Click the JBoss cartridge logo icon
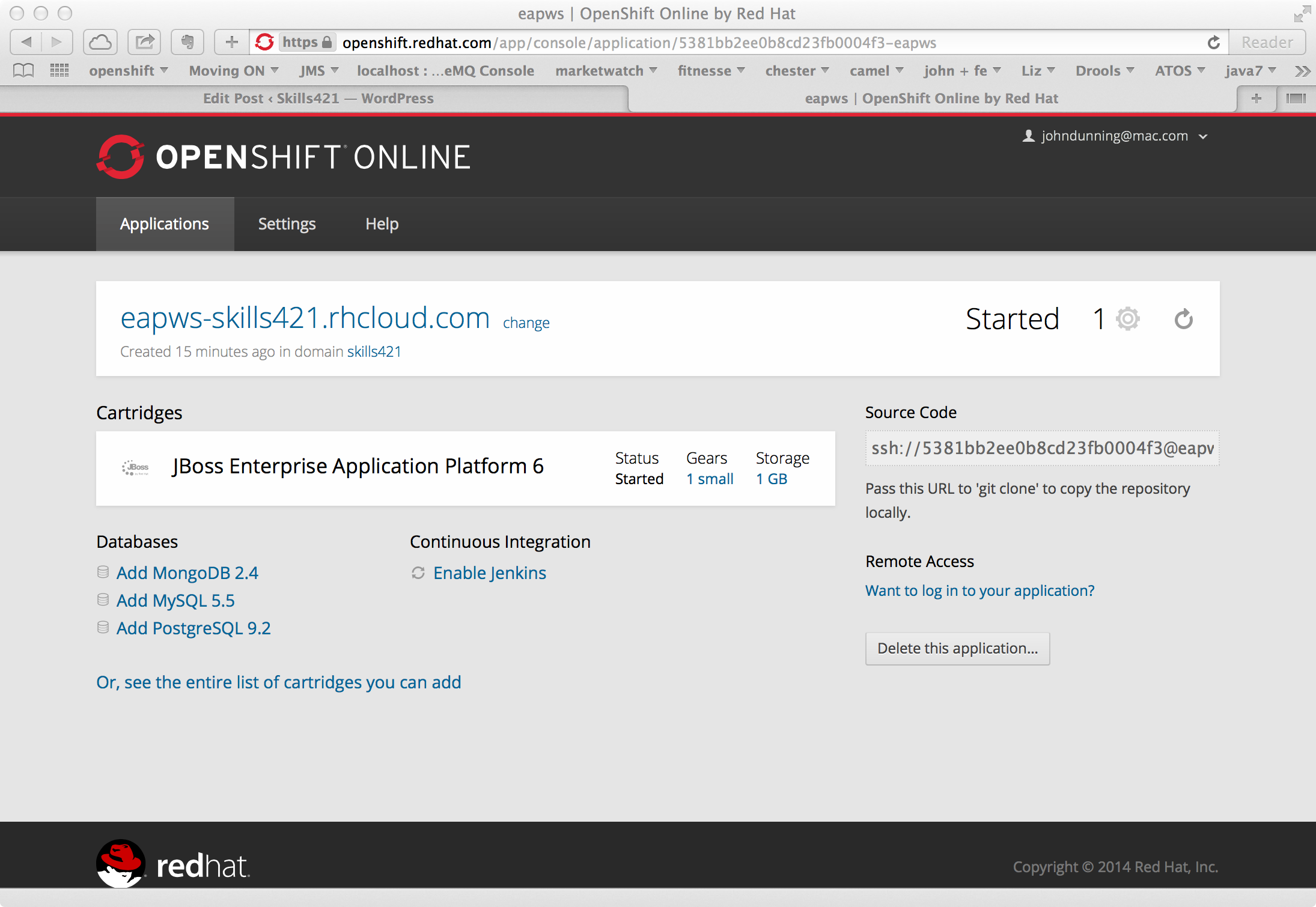1316x907 pixels. 136,467
